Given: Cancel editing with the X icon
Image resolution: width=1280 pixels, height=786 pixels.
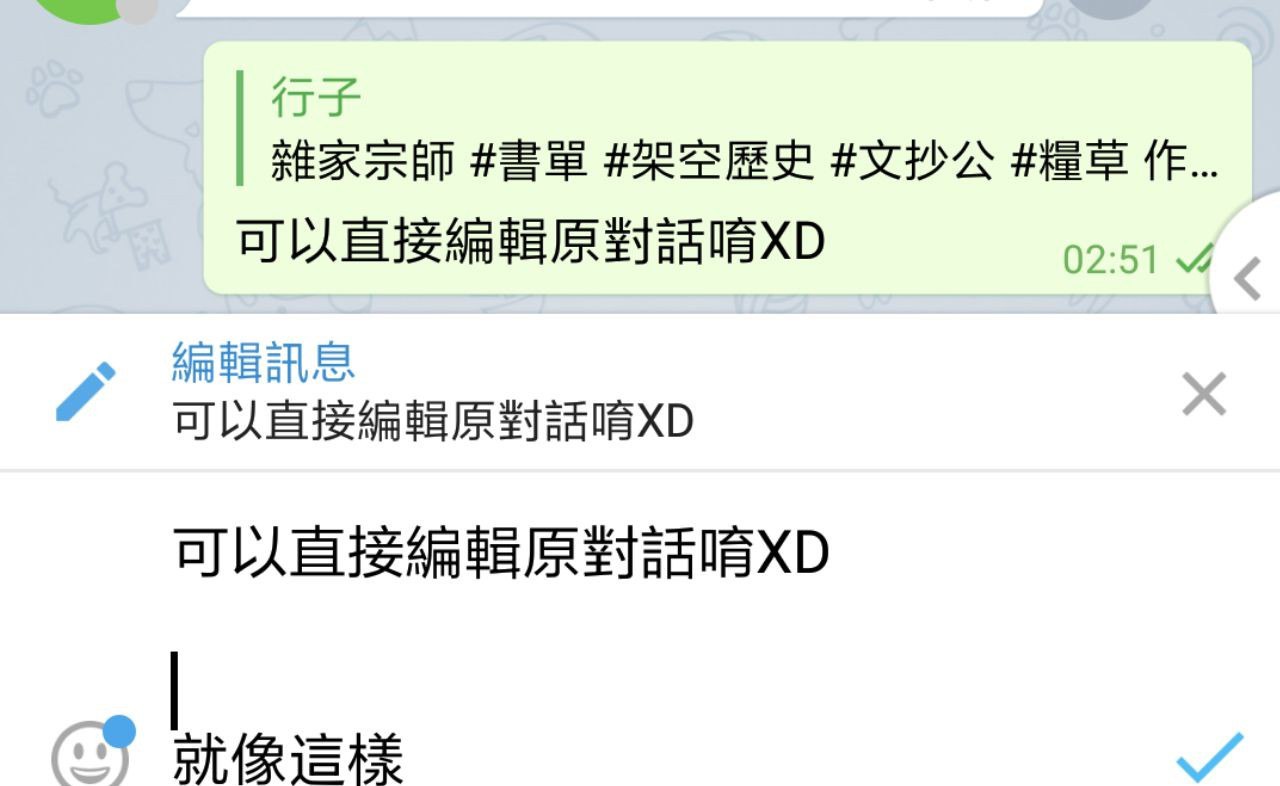Looking at the screenshot, I should pyautogui.click(x=1204, y=395).
